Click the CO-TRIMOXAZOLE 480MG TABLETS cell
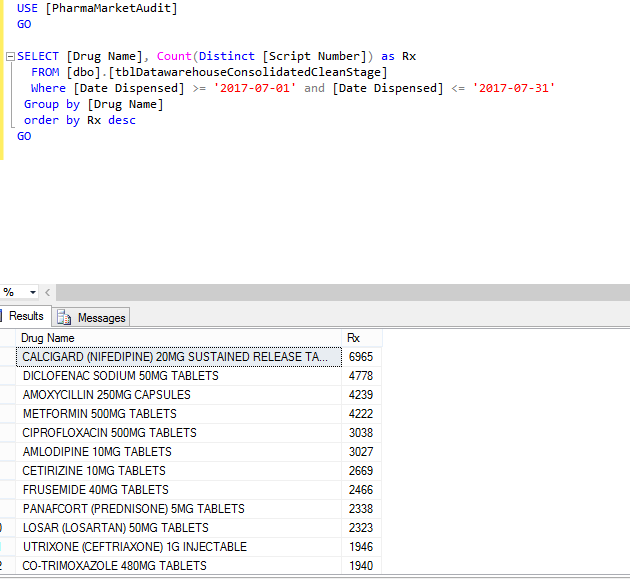This screenshot has height=580, width=630. [114, 566]
